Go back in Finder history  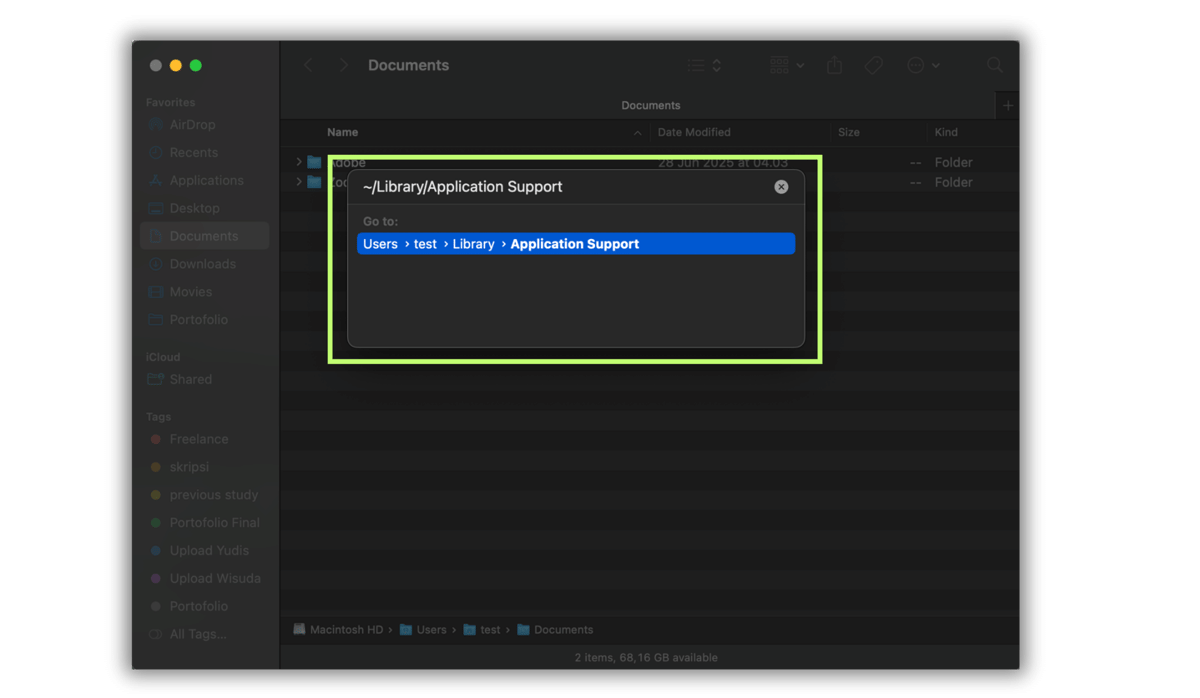click(308, 65)
